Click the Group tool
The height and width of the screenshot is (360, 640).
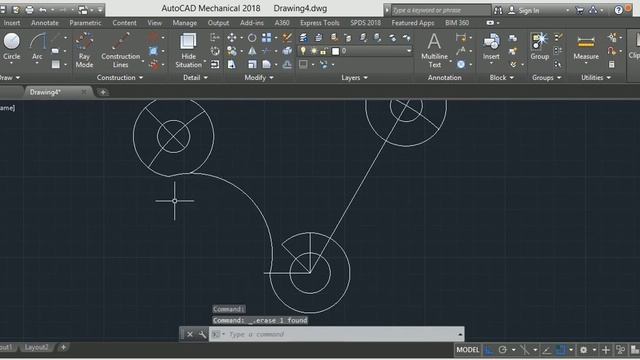click(540, 47)
